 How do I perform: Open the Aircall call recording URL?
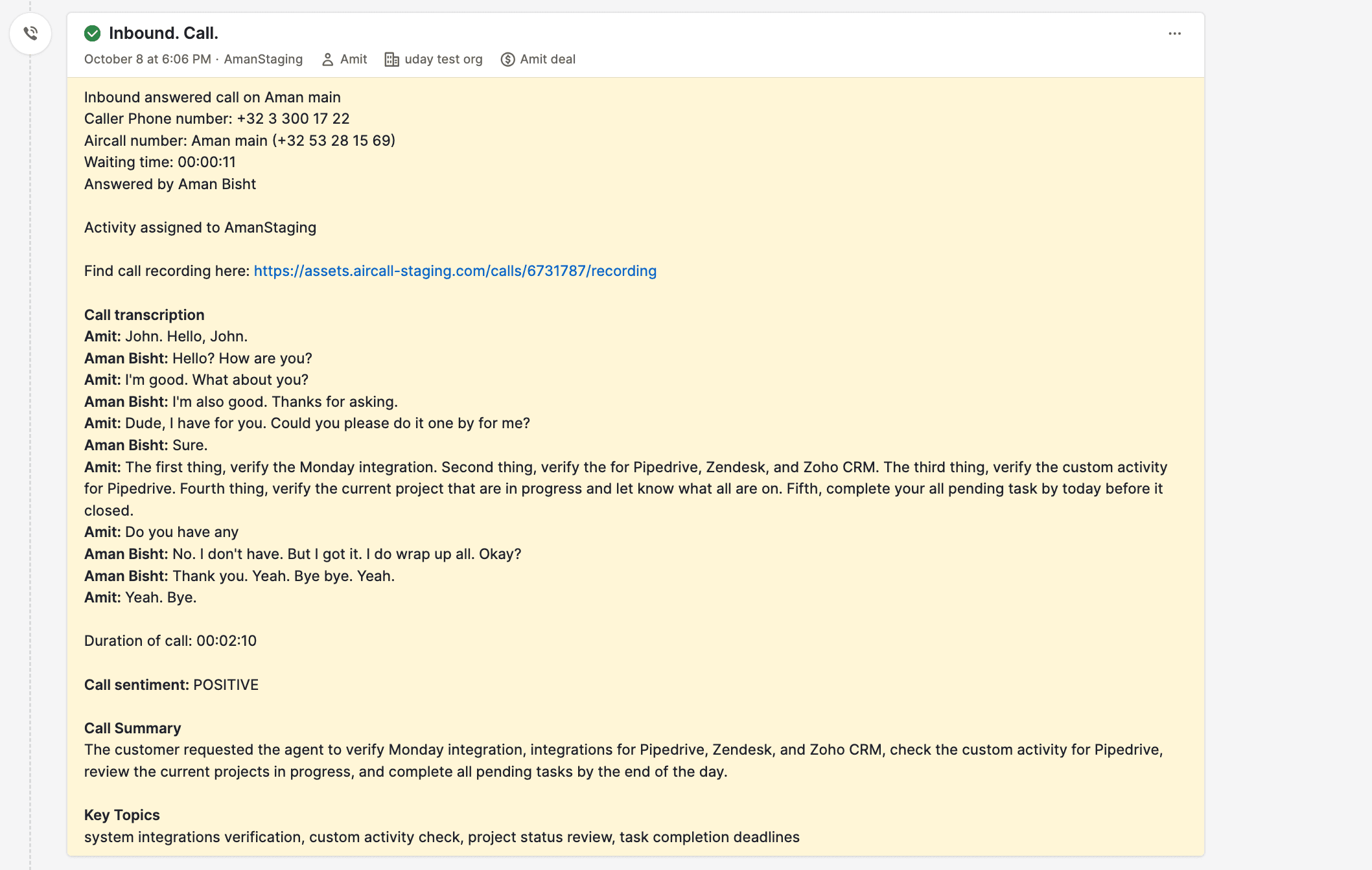[x=455, y=271]
